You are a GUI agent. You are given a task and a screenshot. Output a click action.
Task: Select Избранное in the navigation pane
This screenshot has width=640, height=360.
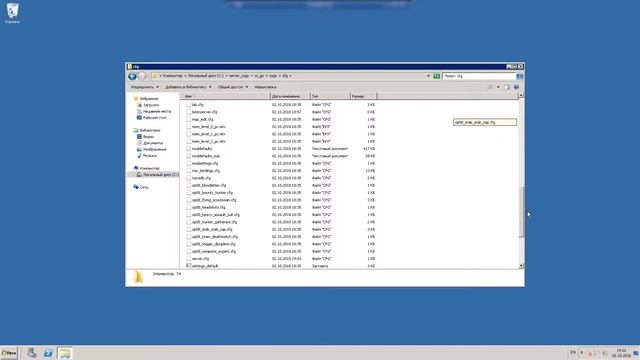pos(149,99)
